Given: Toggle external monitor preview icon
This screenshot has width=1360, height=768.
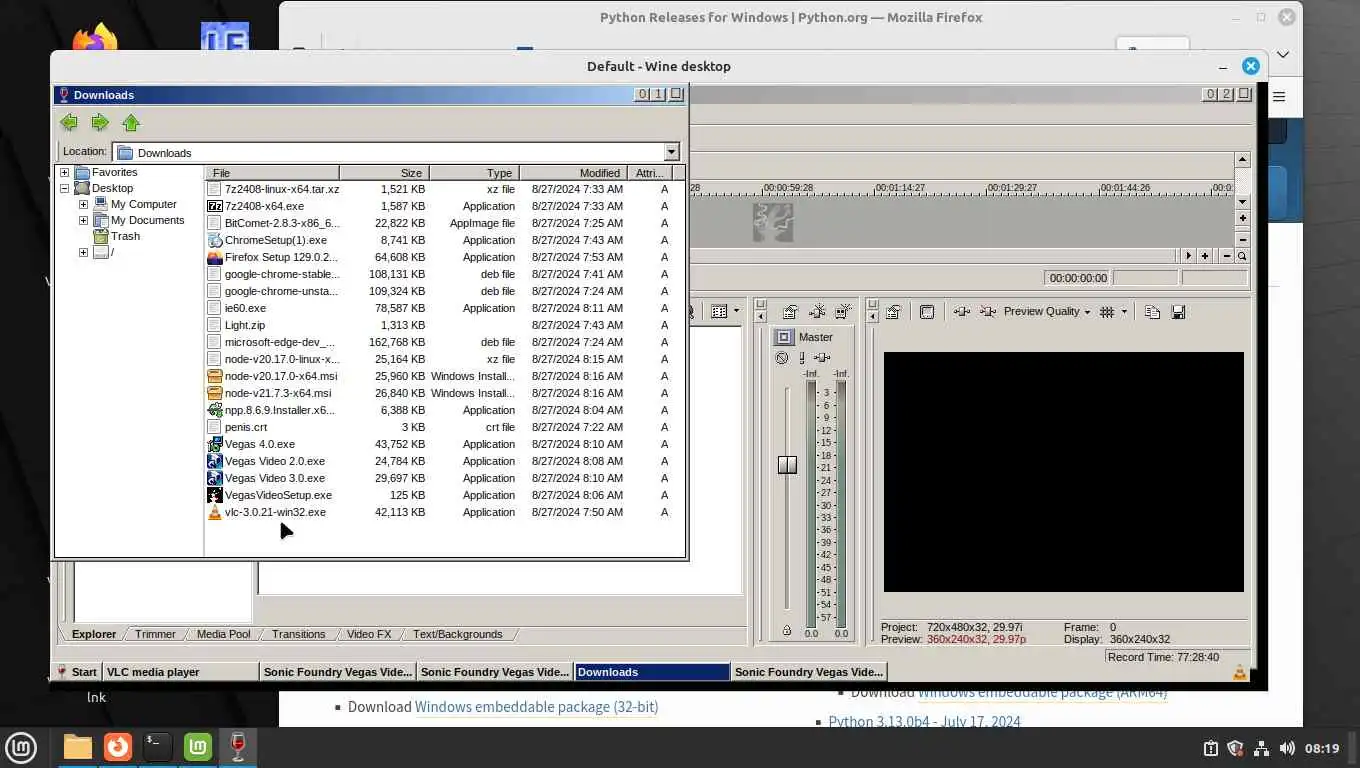Looking at the screenshot, I should tap(927, 312).
